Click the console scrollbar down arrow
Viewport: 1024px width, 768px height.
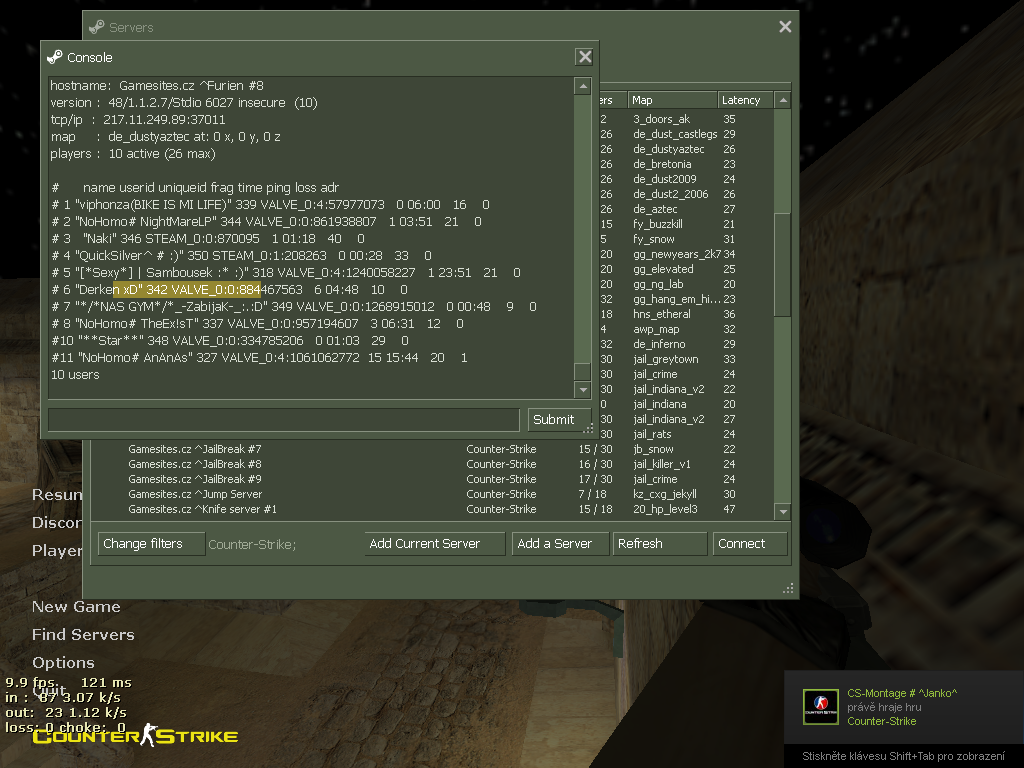point(583,390)
